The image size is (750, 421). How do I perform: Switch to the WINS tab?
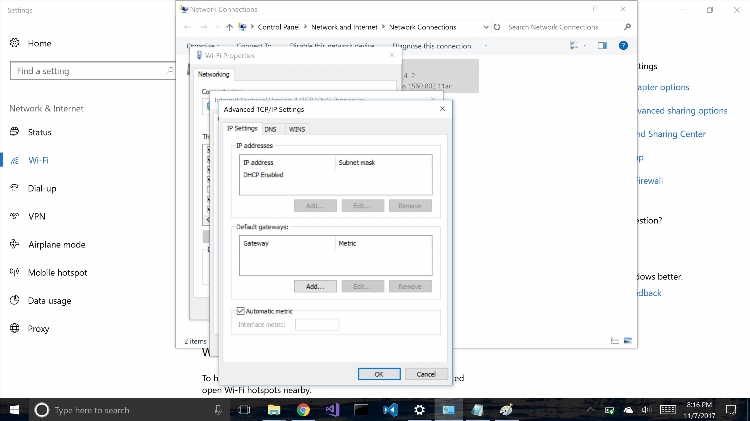pyautogui.click(x=297, y=129)
